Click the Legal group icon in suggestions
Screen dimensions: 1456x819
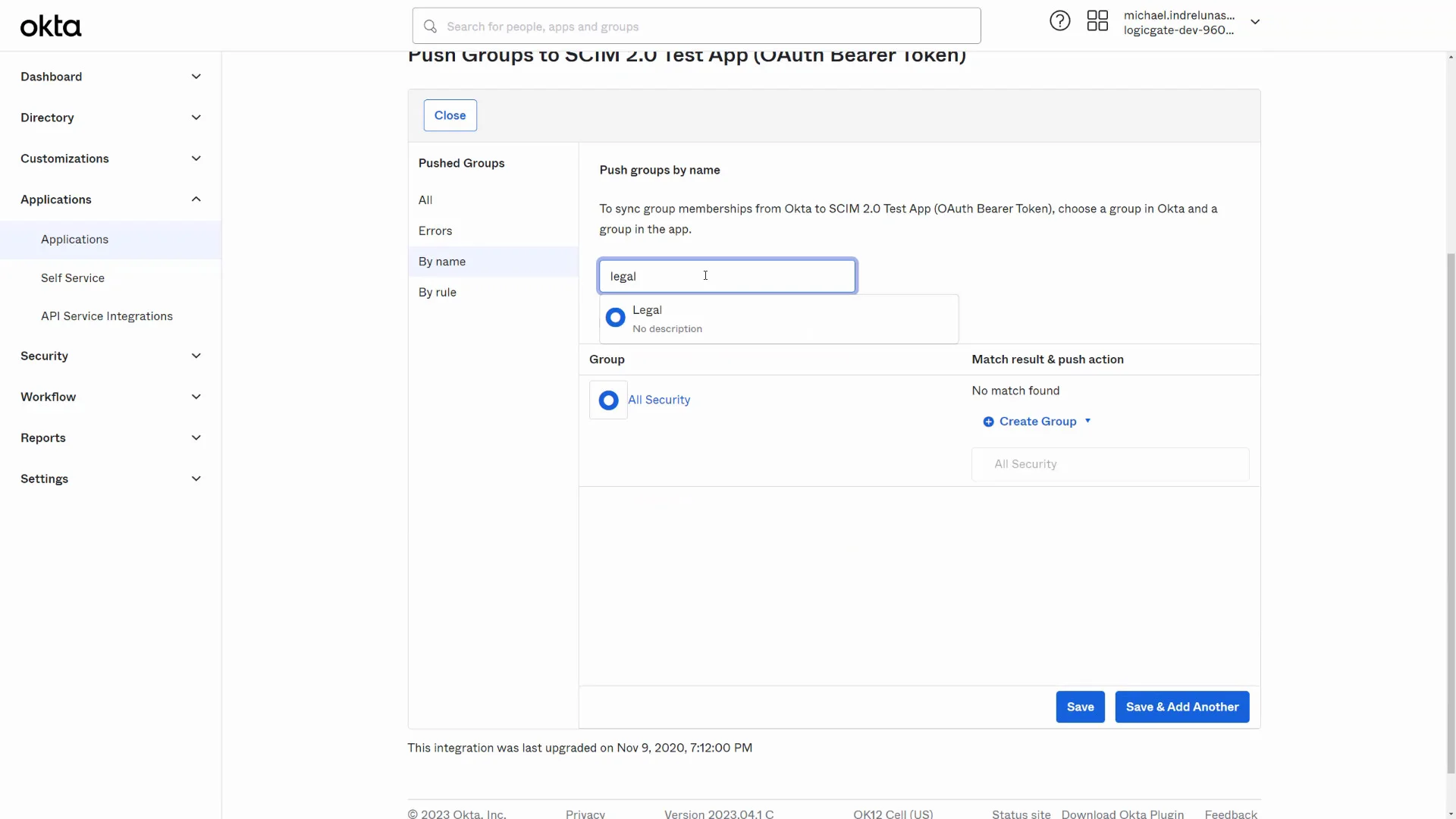tap(616, 317)
